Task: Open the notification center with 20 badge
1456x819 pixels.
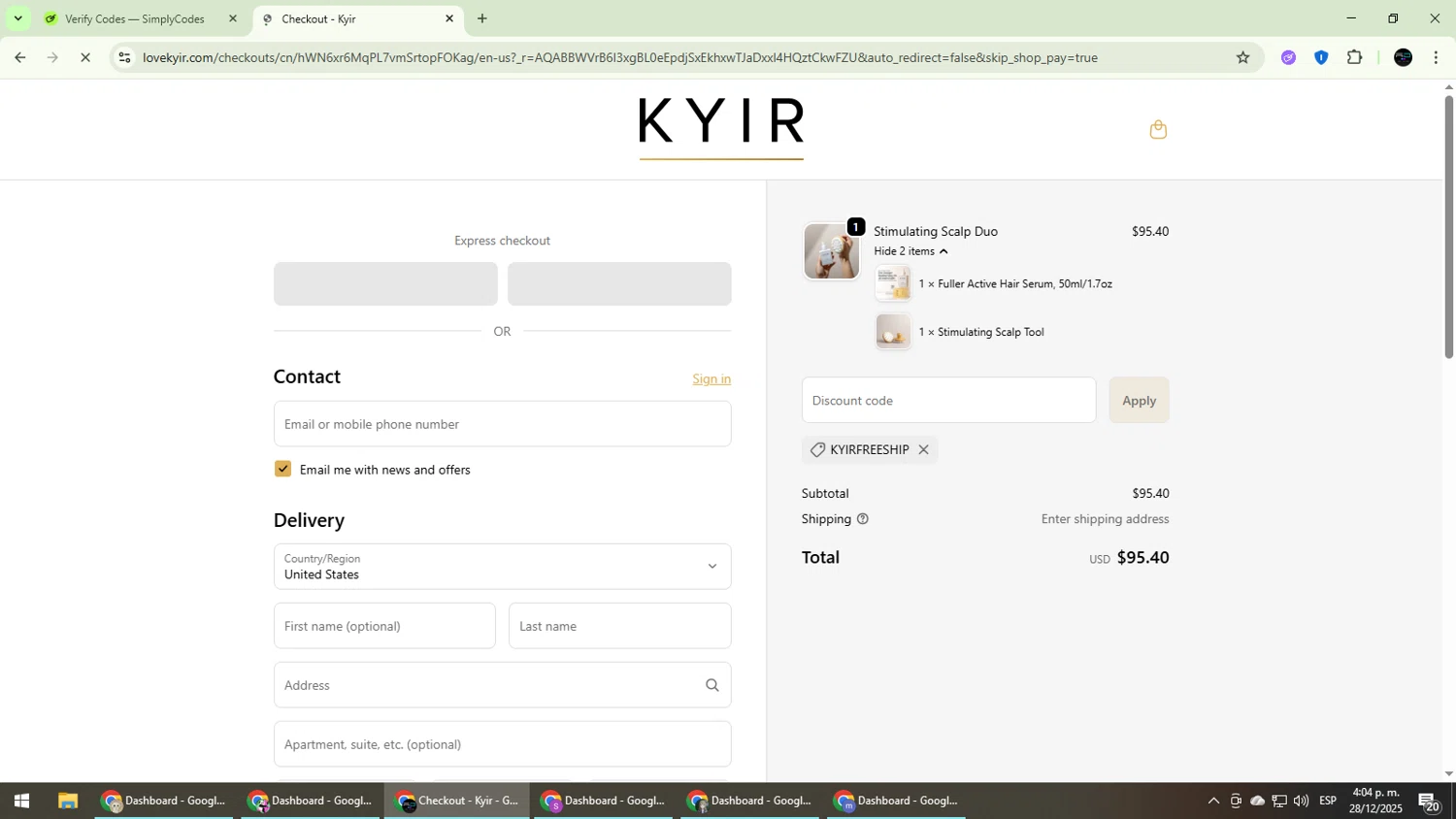Action: (1429, 802)
